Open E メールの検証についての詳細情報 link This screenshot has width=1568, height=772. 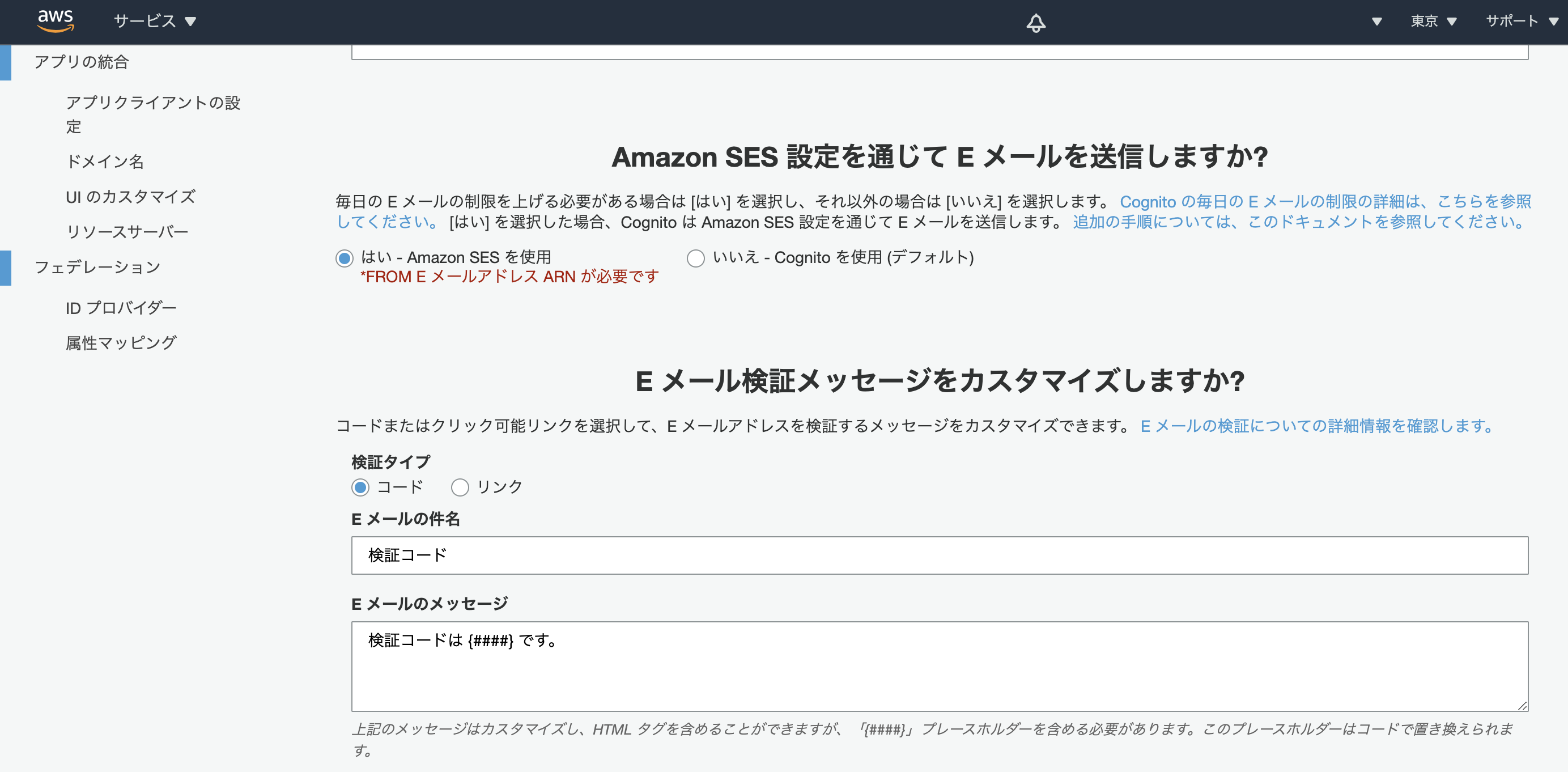coord(1316,426)
